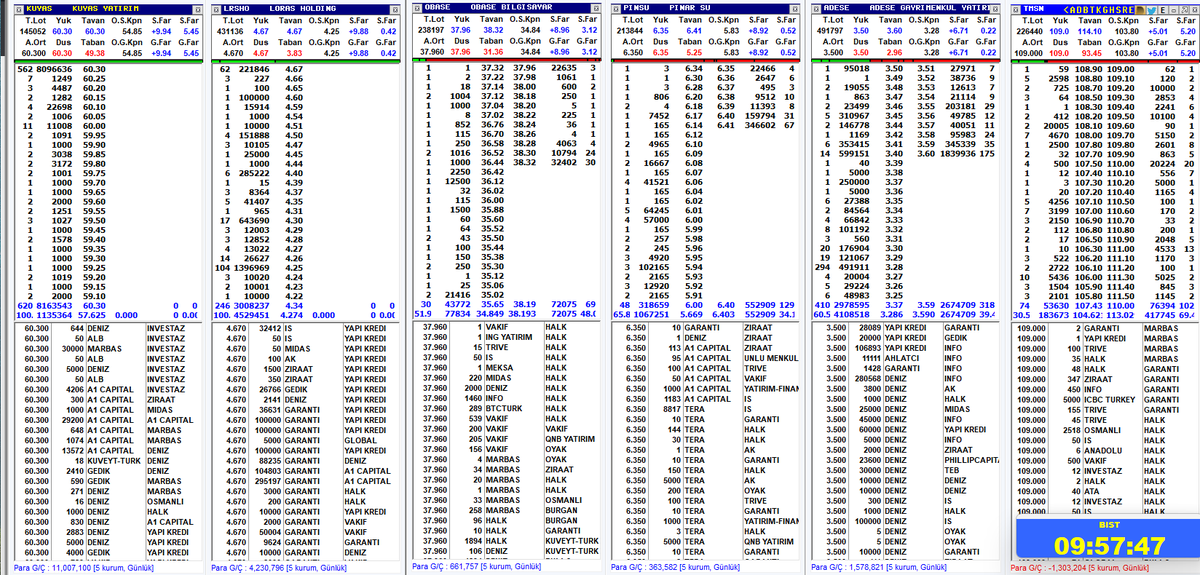Click letter 'T' in TMSN title toolbar
The width and height of the screenshot is (1200, 575).
(x=1092, y=10)
